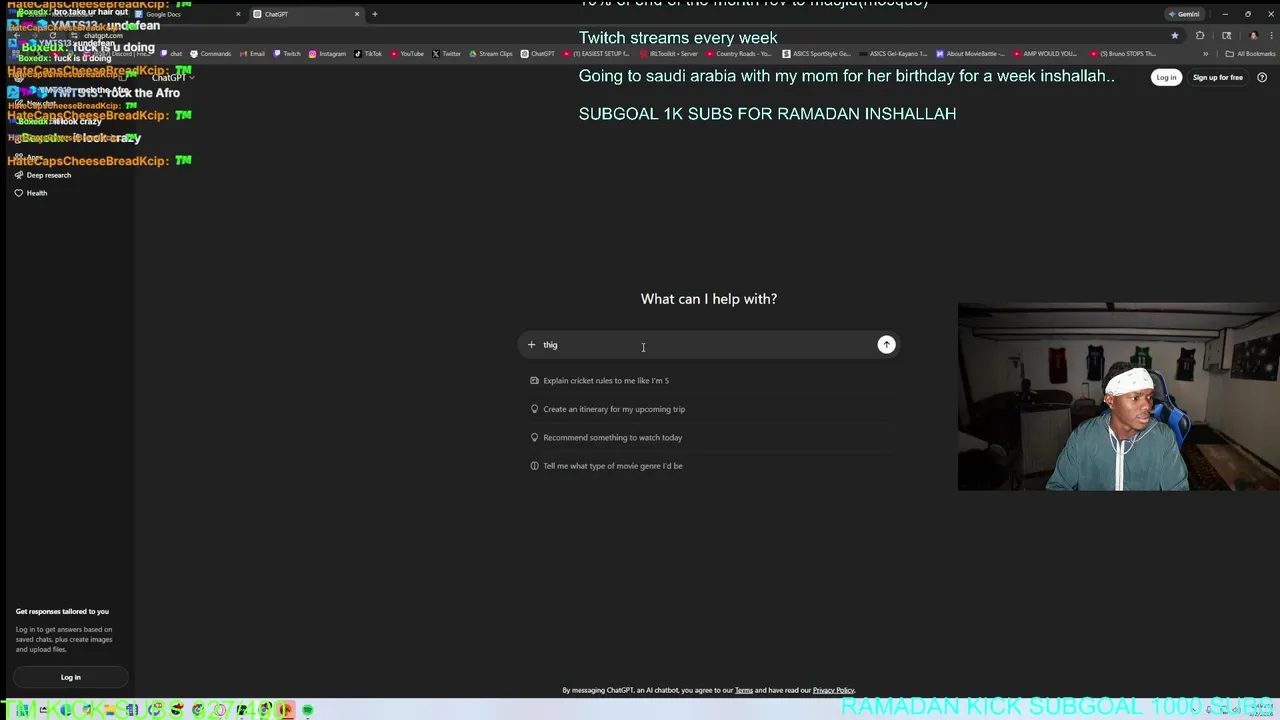Open the YouTube bookmark

click(407, 54)
